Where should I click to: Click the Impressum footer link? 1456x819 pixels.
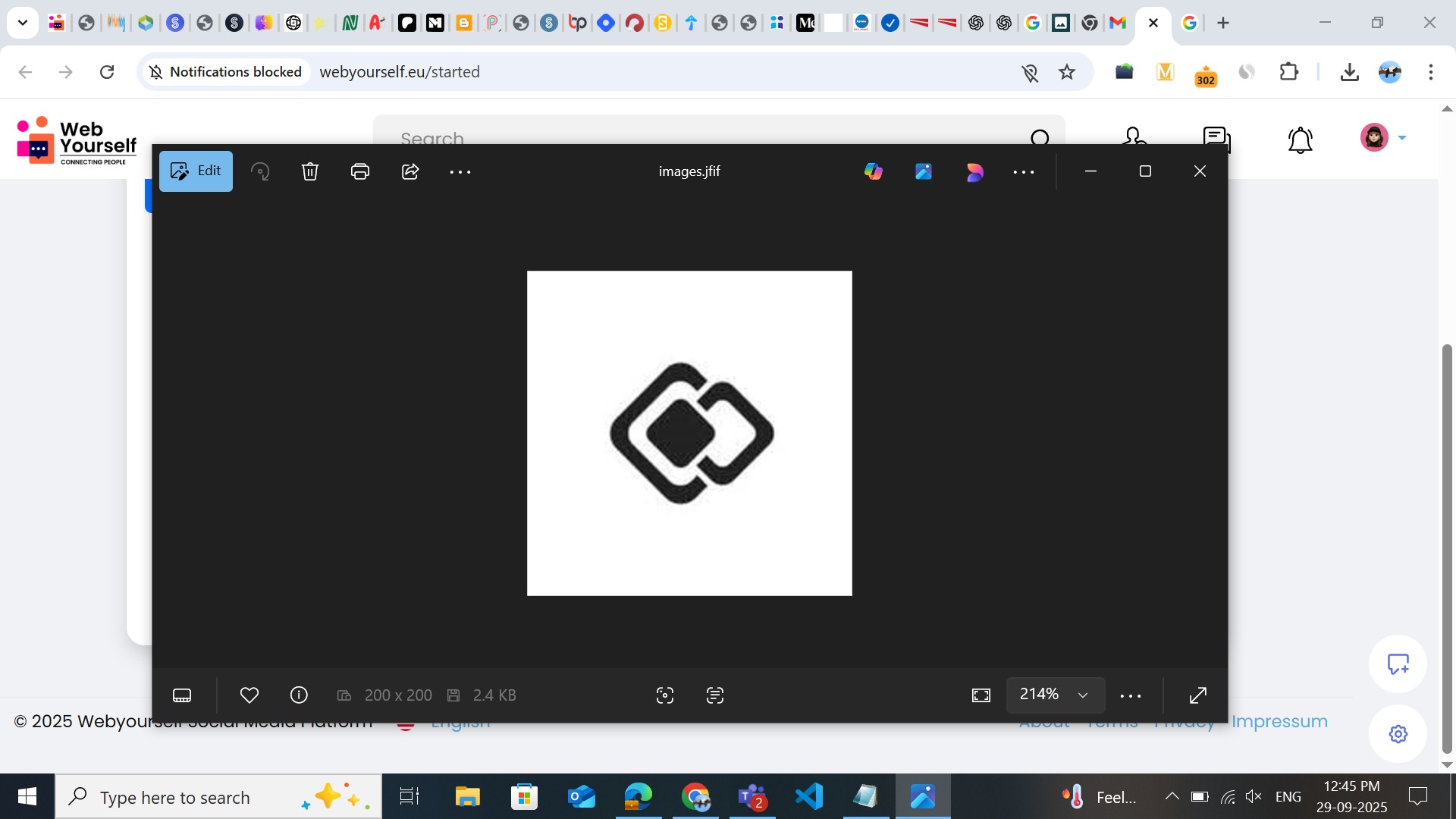click(x=1279, y=721)
